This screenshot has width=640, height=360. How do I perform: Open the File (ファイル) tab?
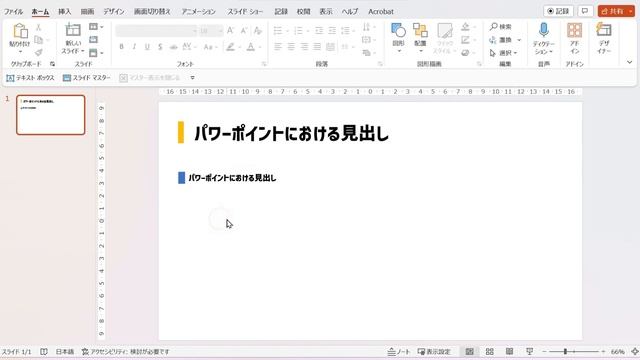pyautogui.click(x=13, y=12)
